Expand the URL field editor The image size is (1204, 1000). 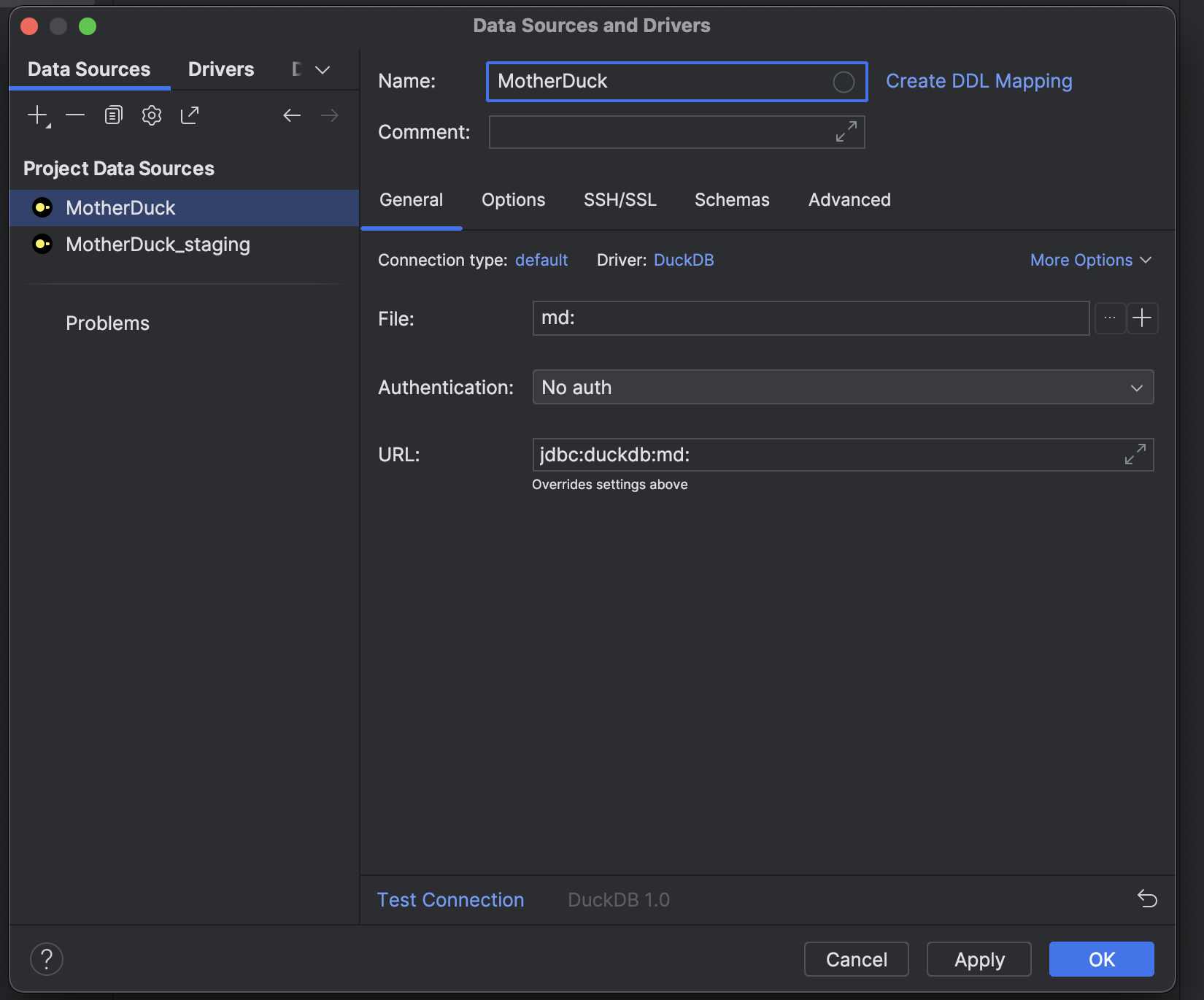[x=1135, y=454]
